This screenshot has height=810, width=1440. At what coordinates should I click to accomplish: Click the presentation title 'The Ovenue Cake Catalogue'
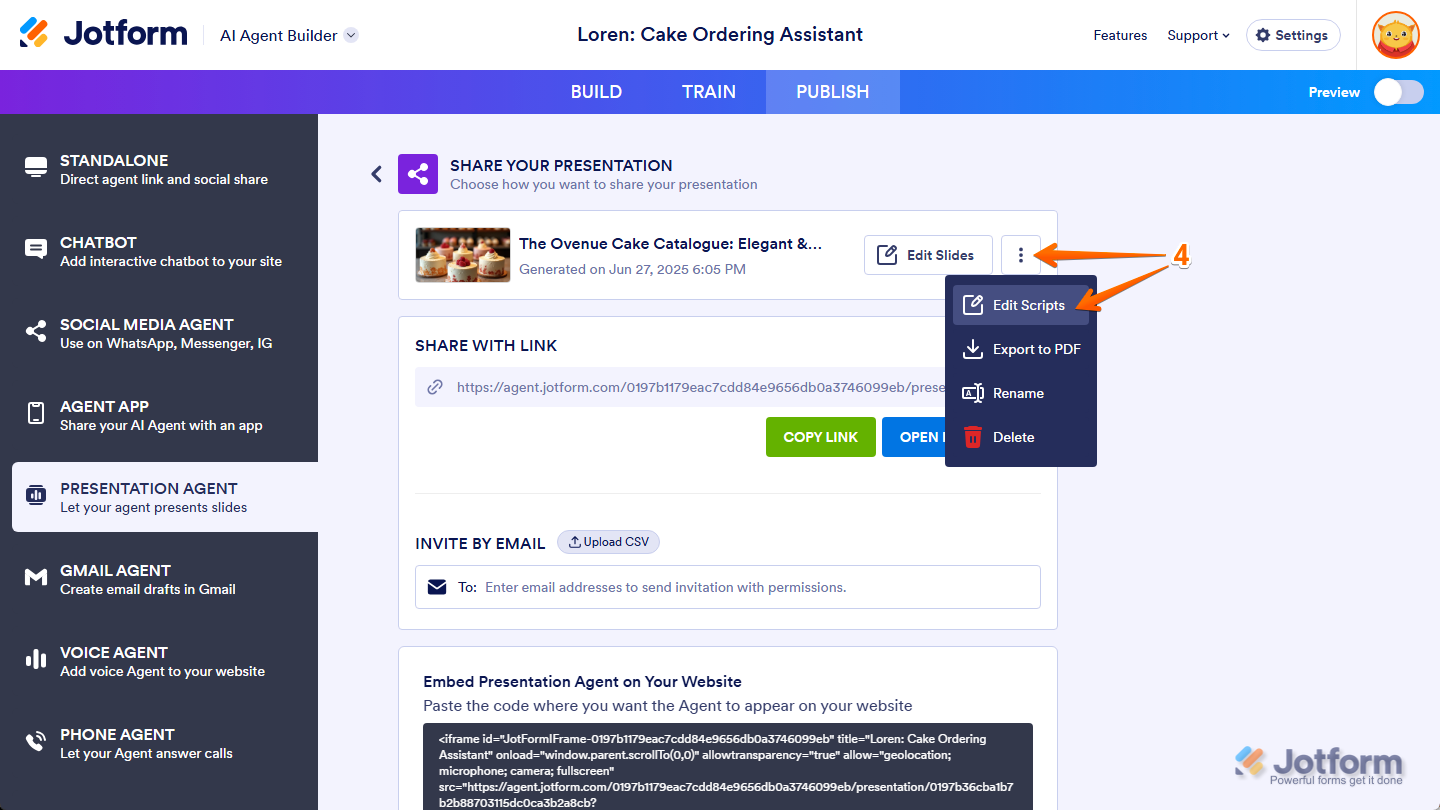coord(670,244)
